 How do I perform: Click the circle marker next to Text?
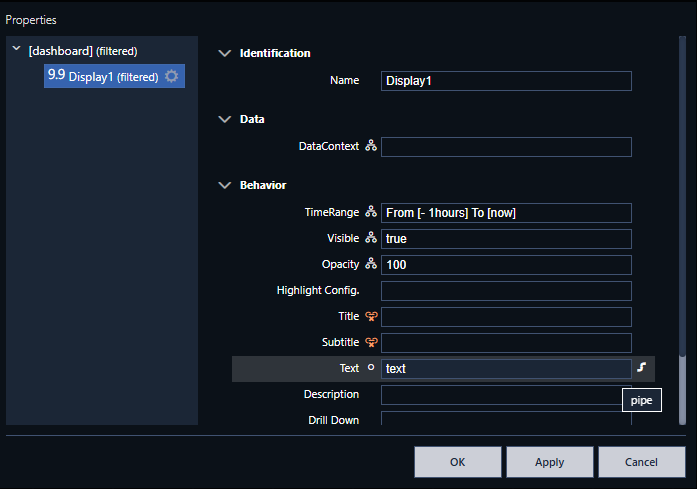point(371,369)
